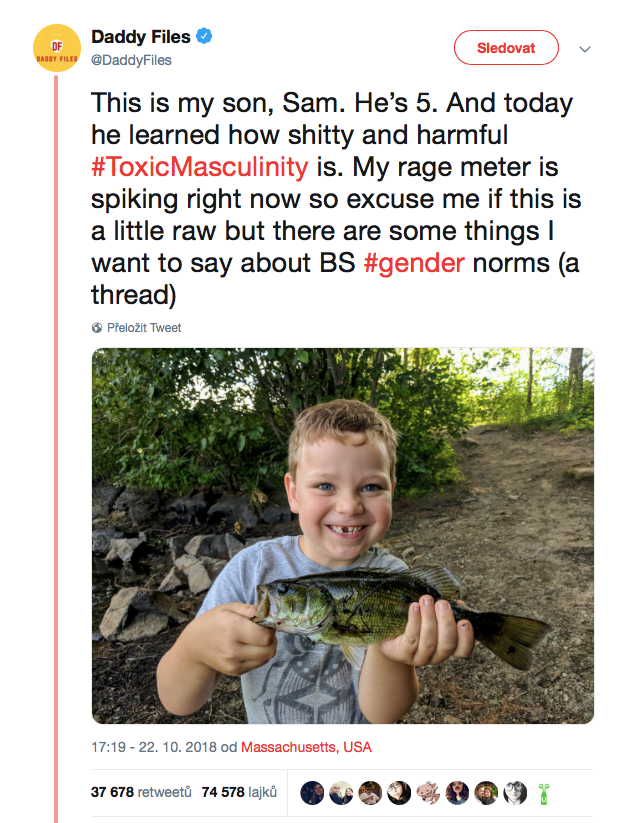View the 74 578 lajků list

239,792
